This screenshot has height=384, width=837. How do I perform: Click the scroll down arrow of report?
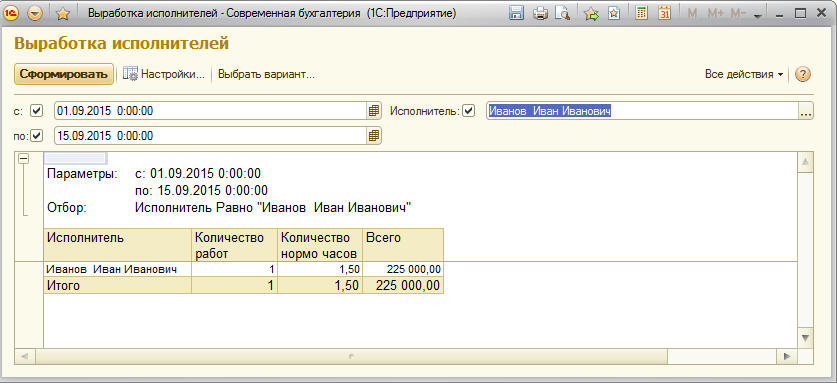click(x=805, y=338)
